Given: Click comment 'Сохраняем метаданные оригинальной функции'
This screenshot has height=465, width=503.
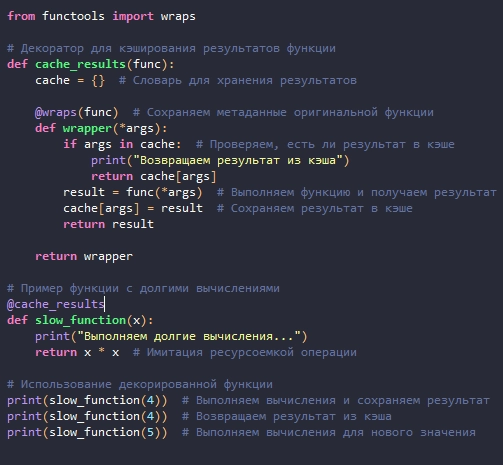Looking at the screenshot, I should [x=283, y=112].
